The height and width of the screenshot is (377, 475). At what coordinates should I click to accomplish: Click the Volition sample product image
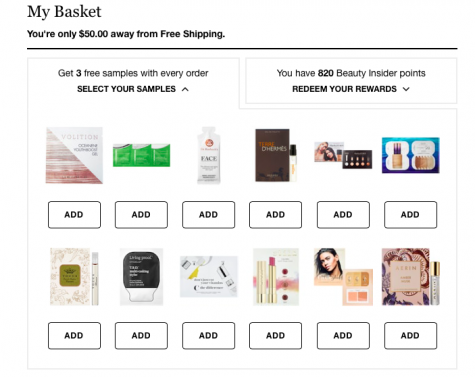pyautogui.click(x=74, y=155)
